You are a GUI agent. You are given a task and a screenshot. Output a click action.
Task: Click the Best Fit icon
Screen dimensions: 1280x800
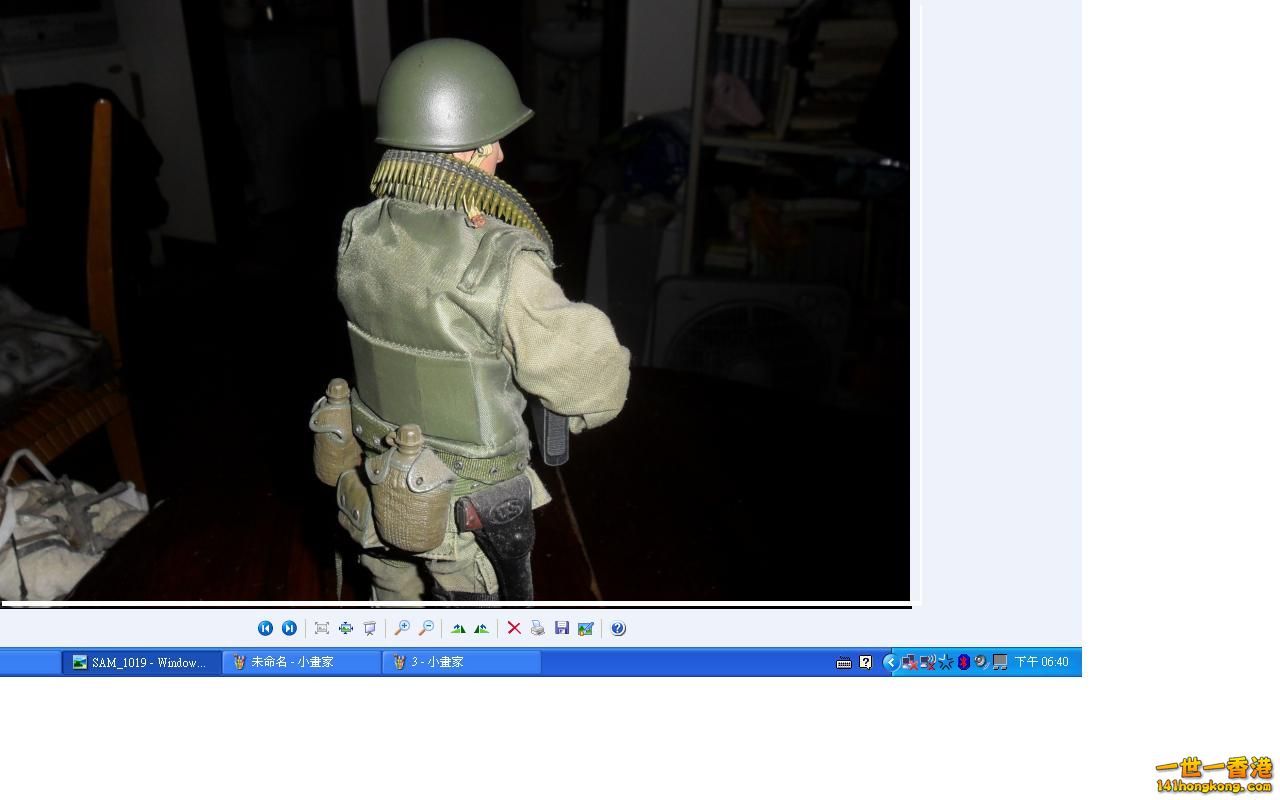click(322, 628)
